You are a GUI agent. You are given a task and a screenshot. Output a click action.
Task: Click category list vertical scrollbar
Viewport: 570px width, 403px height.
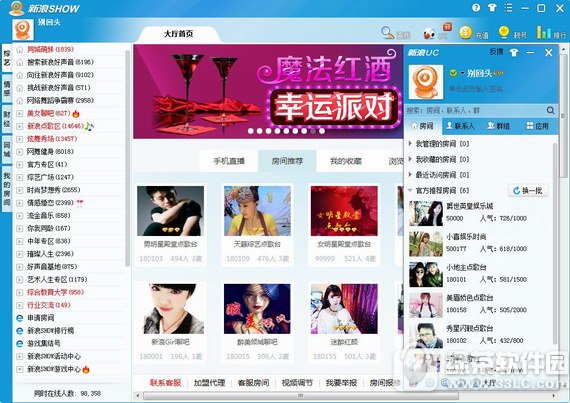127,158
